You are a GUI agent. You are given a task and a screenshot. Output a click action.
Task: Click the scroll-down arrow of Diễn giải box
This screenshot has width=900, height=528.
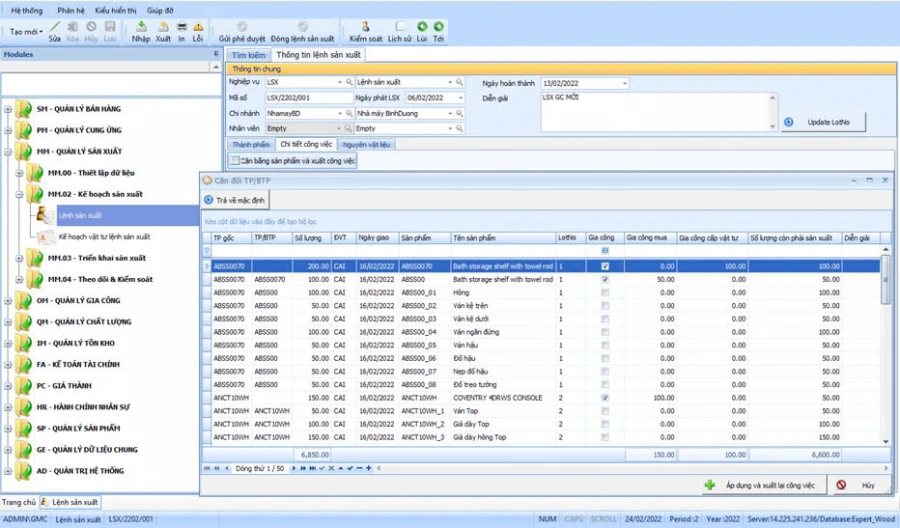pos(773,126)
